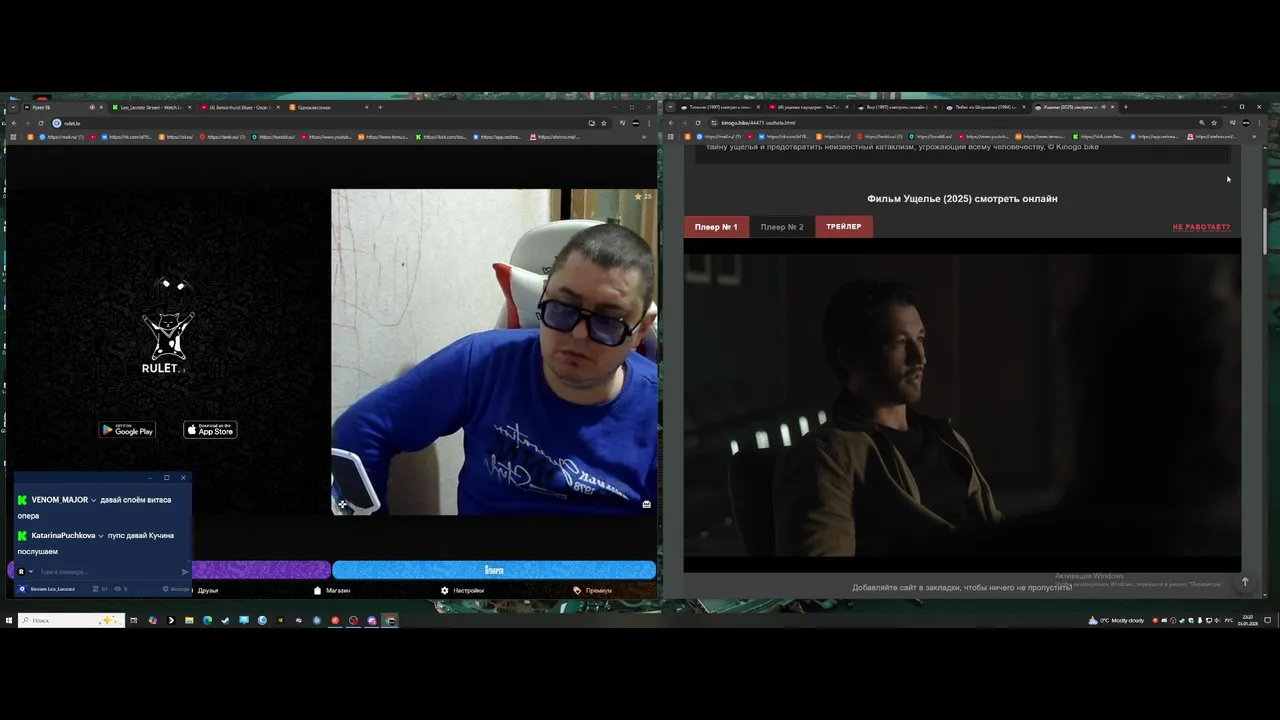Open Microsoft Edge from taskbar
Image resolution: width=1280 pixels, height=720 pixels.
207,620
